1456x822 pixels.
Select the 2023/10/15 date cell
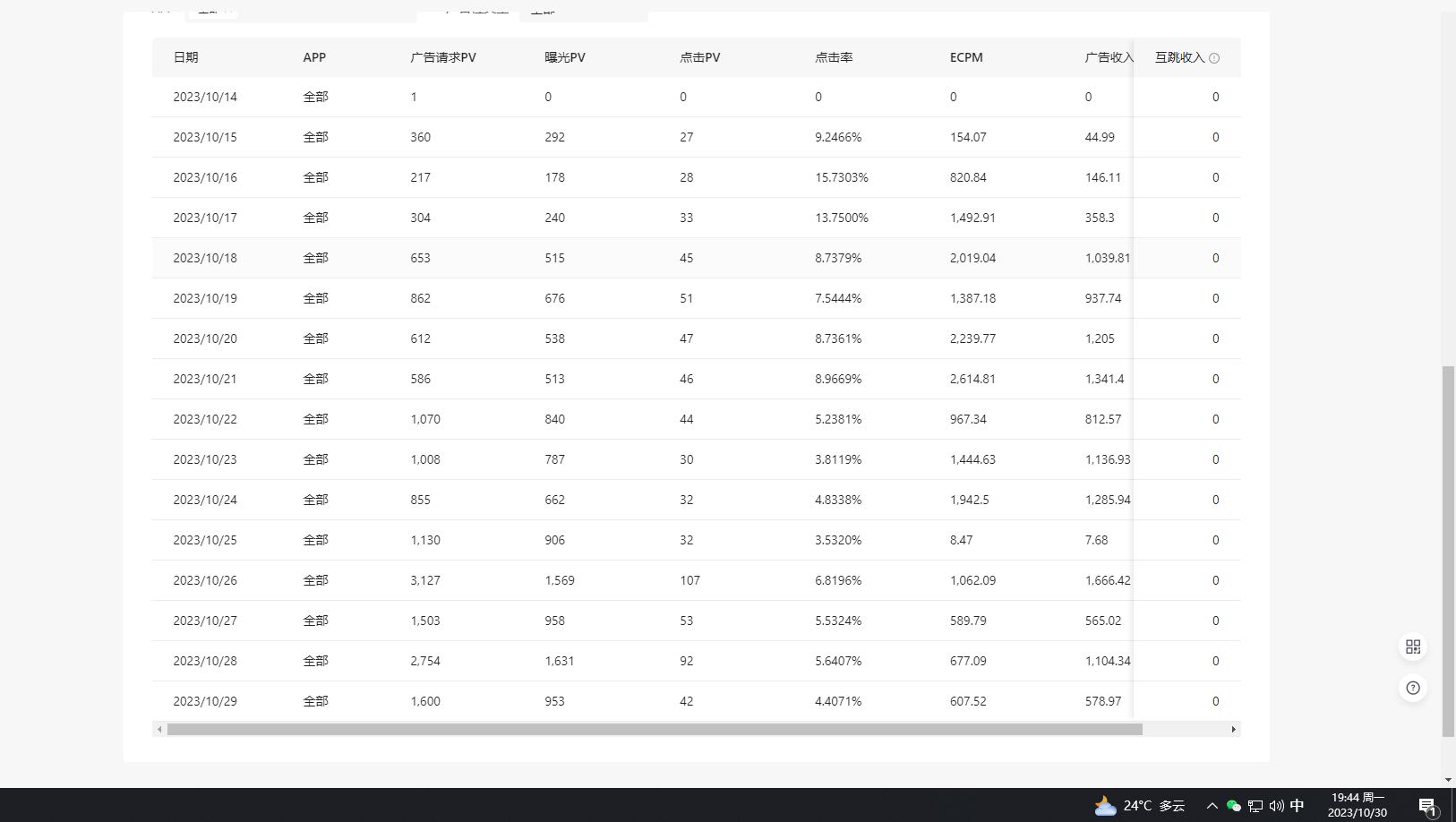coord(205,137)
